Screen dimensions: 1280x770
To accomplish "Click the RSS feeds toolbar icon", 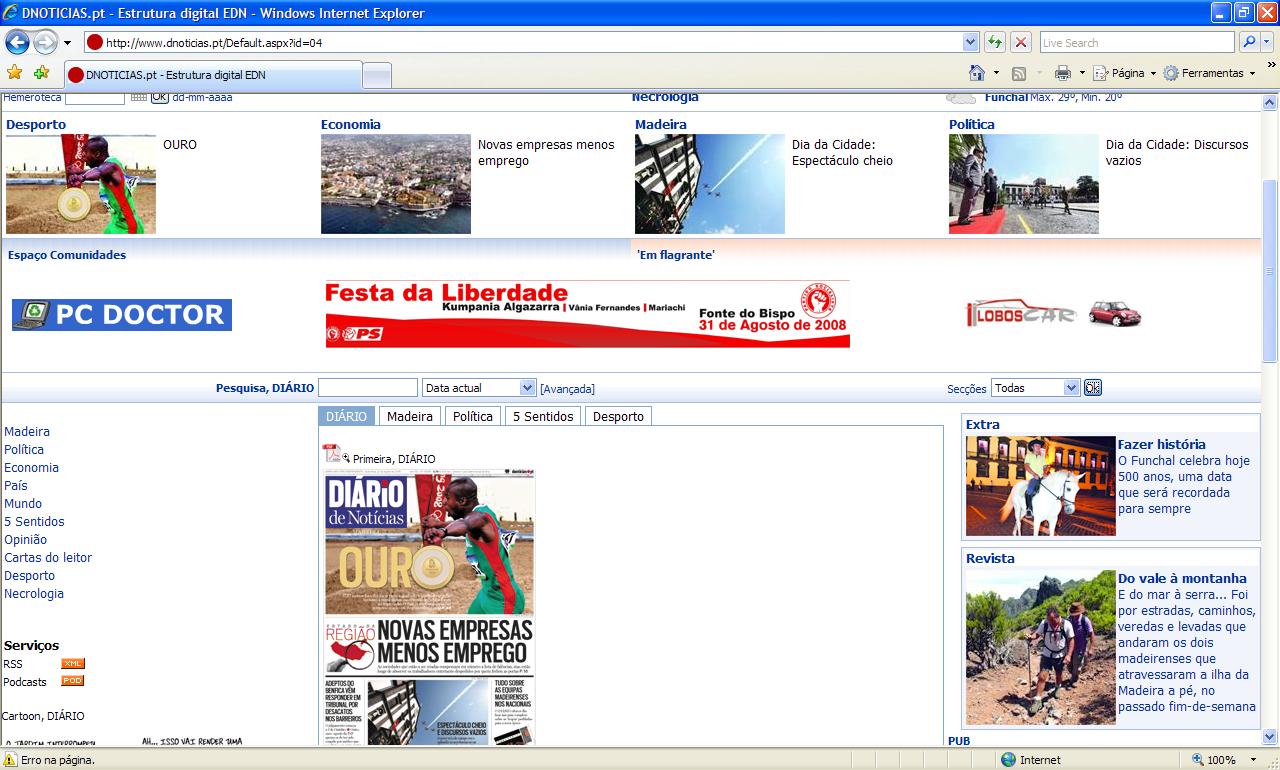I will pyautogui.click(x=1019, y=73).
